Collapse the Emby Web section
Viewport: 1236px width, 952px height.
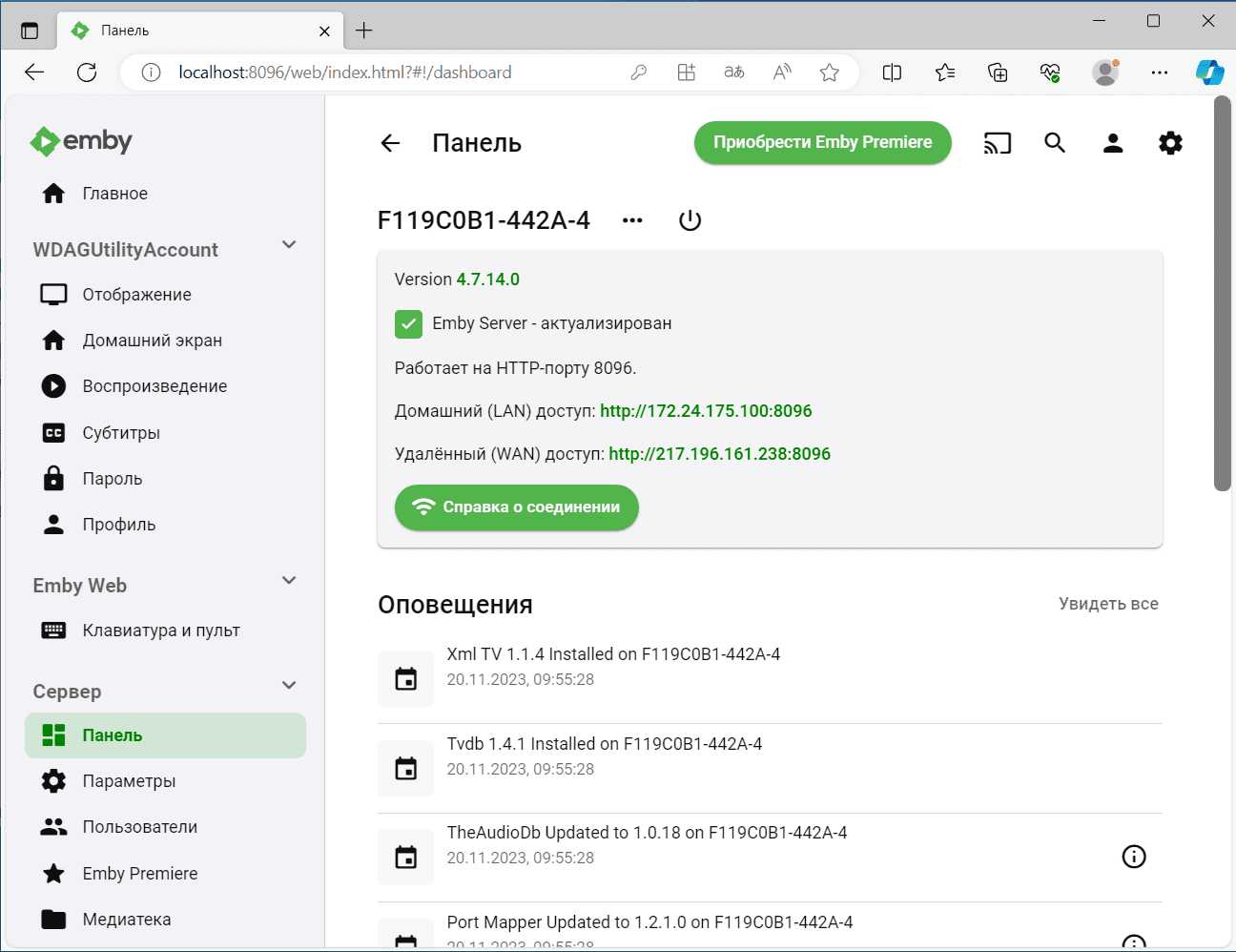click(289, 581)
